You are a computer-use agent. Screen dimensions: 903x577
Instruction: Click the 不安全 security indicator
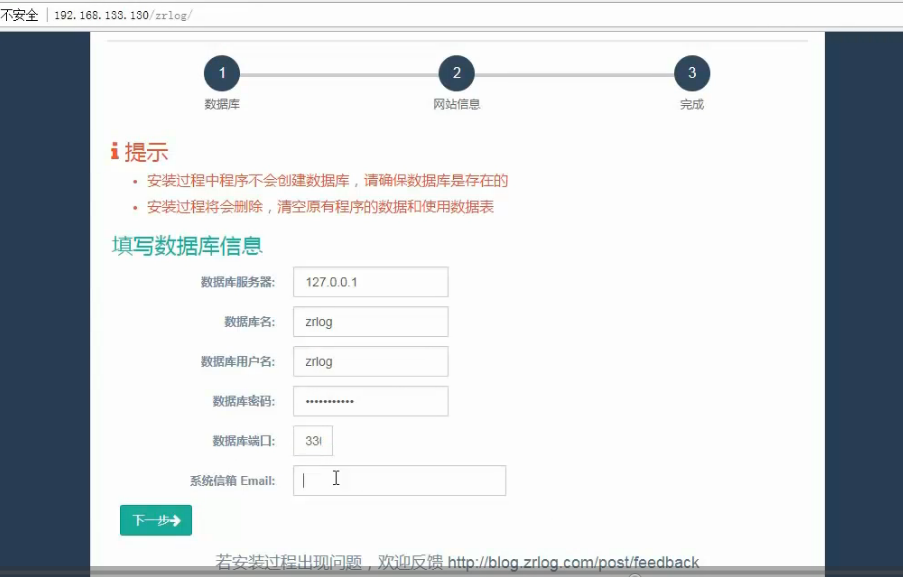(19, 15)
